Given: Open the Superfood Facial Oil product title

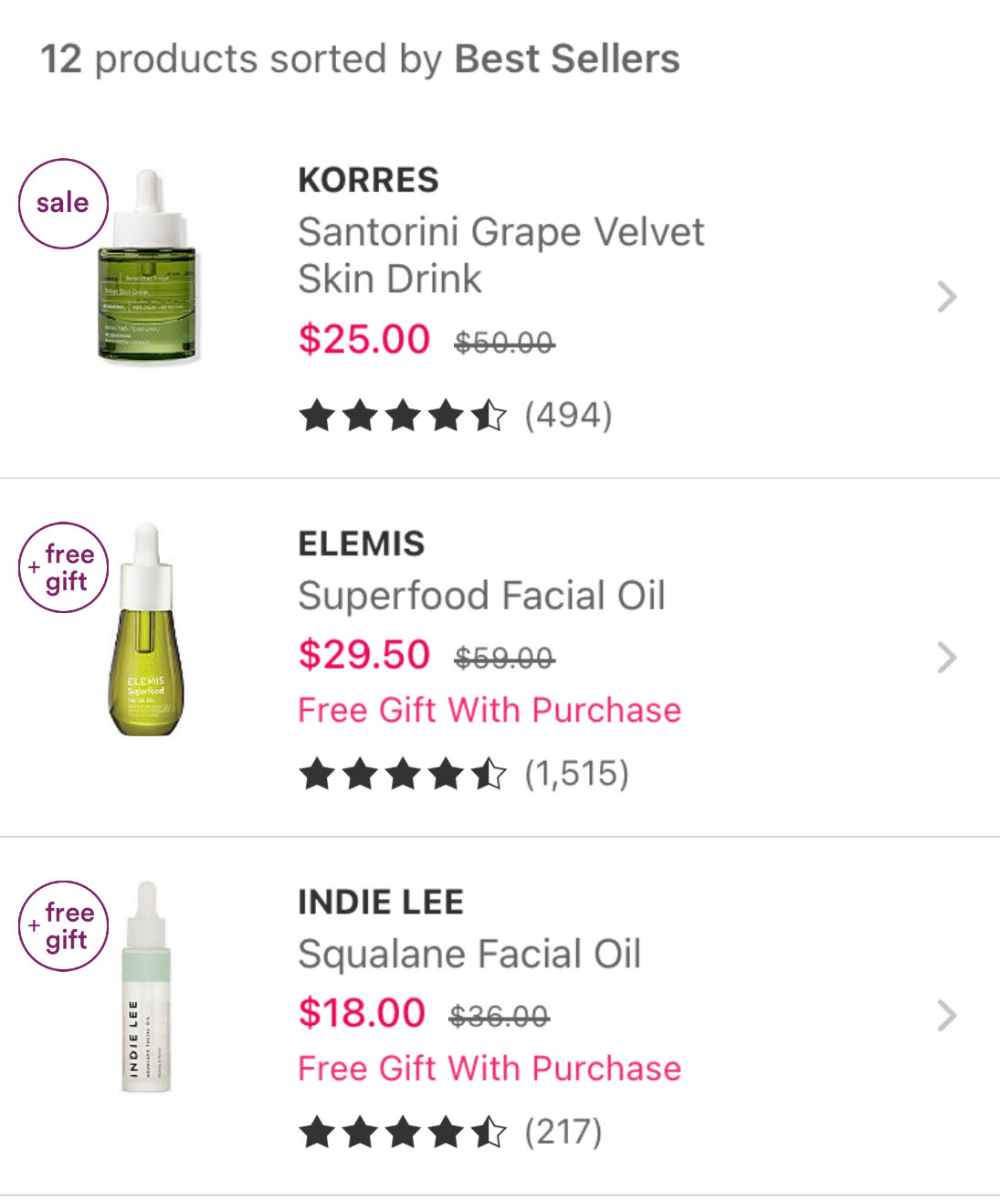Looking at the screenshot, I should 481,596.
